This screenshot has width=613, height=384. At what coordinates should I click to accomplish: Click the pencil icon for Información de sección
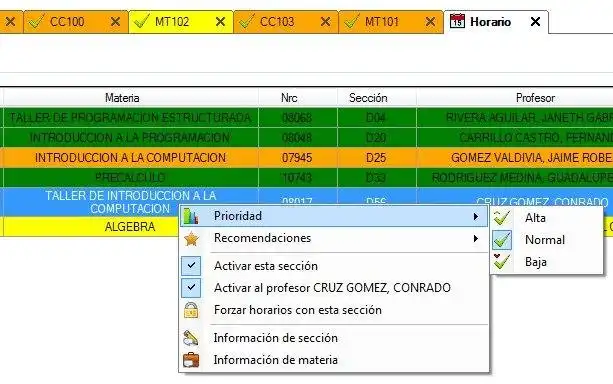(x=191, y=338)
